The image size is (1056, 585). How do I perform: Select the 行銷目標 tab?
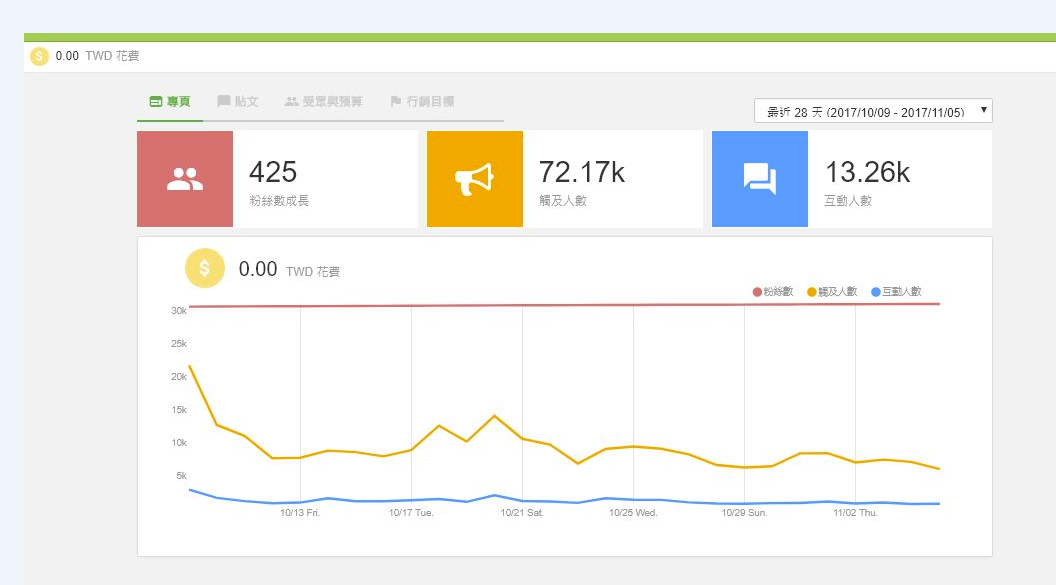coord(422,102)
